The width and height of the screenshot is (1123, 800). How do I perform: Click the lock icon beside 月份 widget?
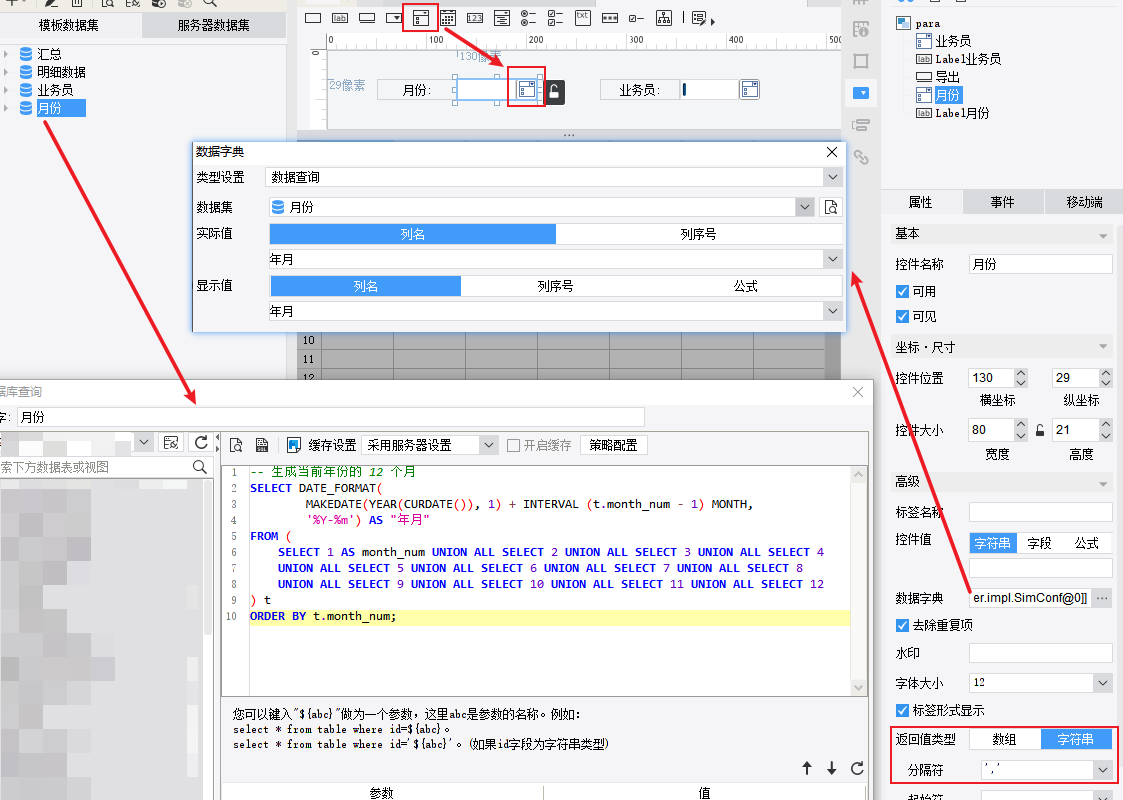point(554,91)
